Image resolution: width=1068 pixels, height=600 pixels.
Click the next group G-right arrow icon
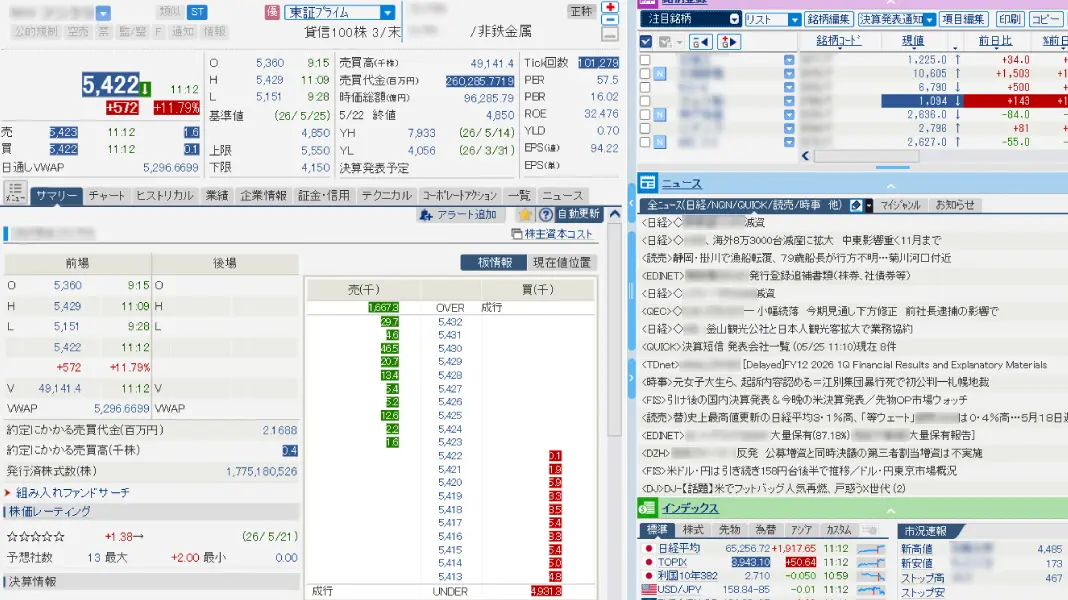coord(728,42)
